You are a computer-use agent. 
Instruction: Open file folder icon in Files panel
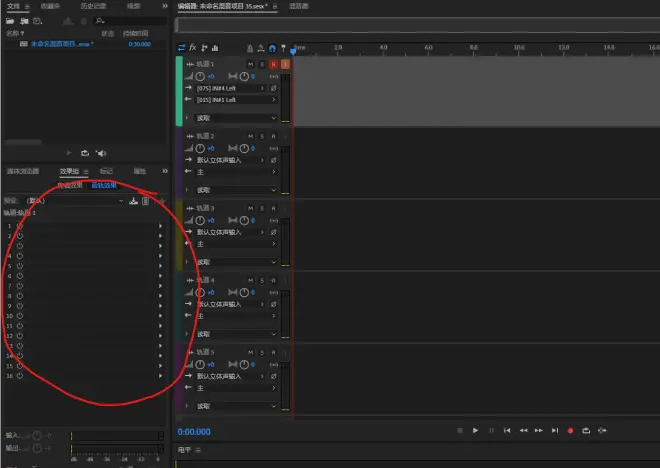click(x=10, y=21)
